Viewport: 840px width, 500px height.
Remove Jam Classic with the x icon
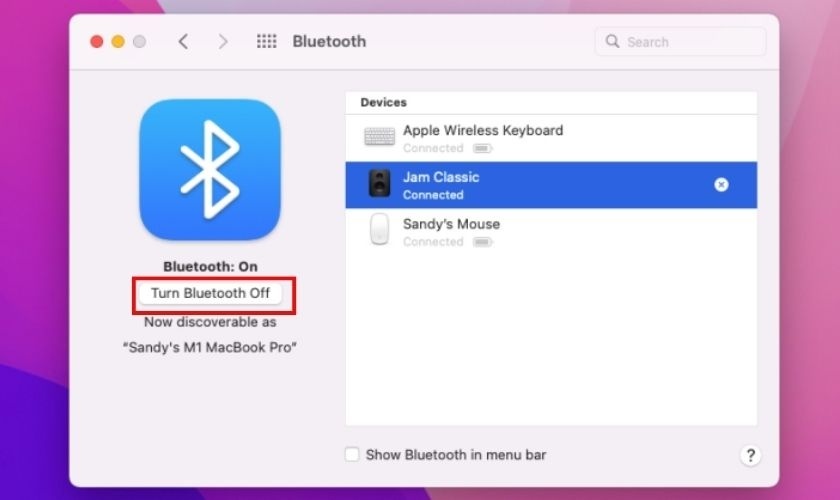point(721,185)
